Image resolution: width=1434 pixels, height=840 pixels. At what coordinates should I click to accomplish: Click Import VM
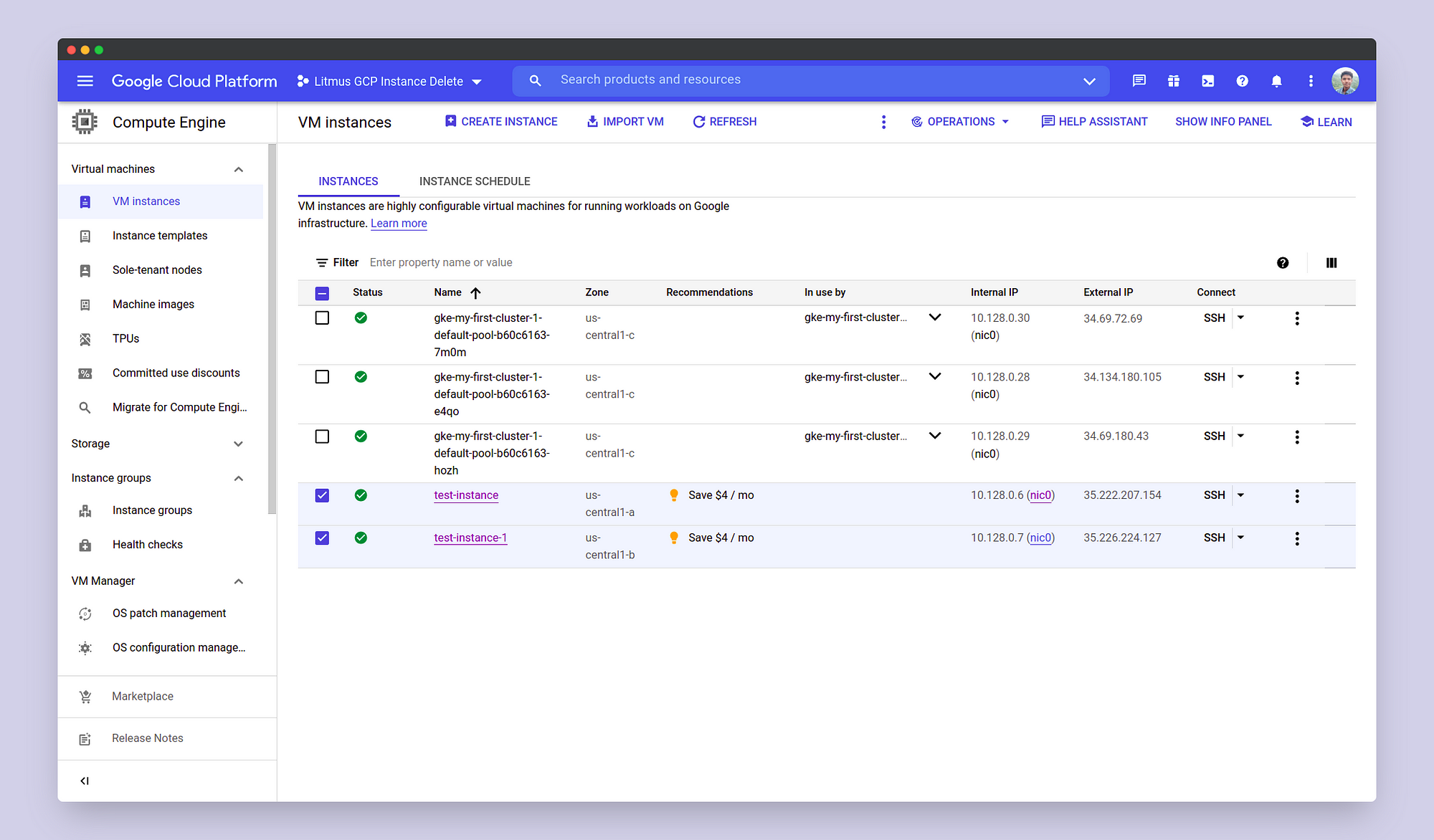[625, 122]
